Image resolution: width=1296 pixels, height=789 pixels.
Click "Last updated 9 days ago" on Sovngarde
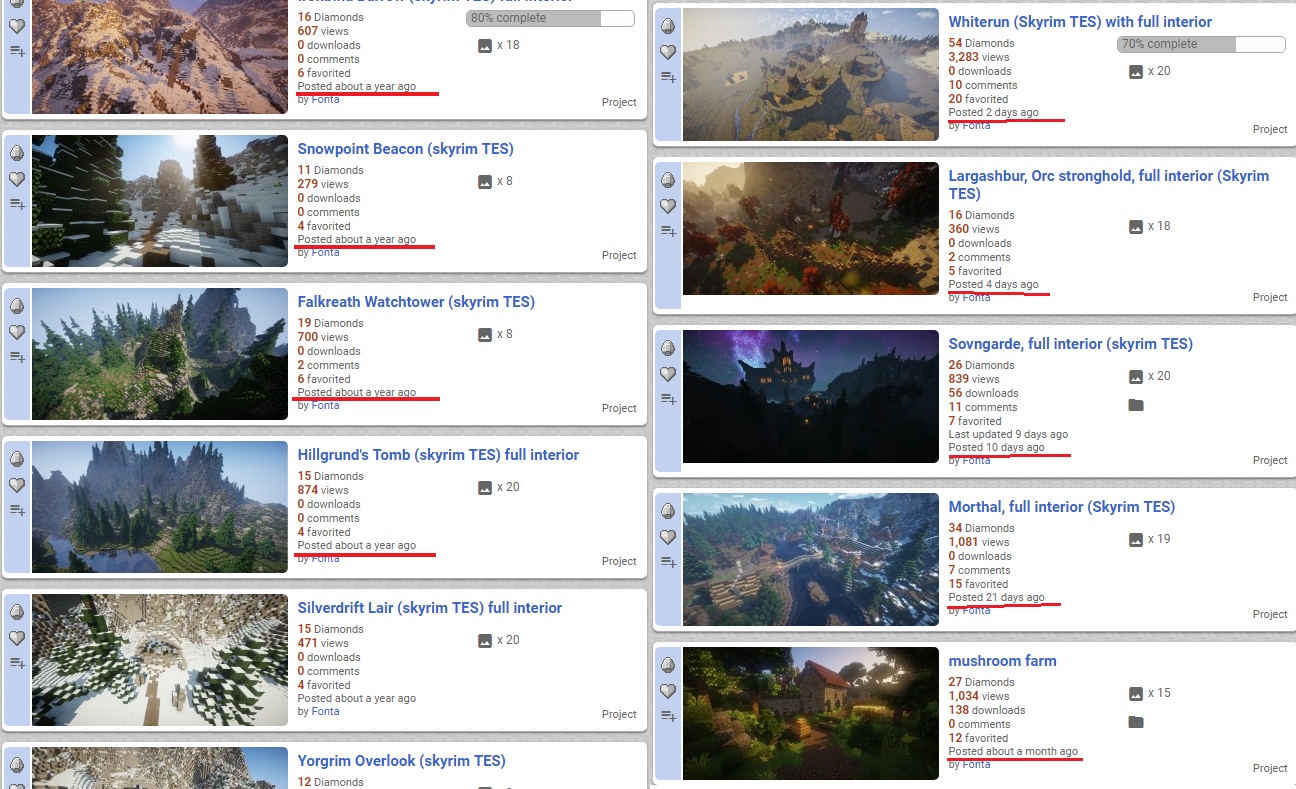(x=1008, y=435)
